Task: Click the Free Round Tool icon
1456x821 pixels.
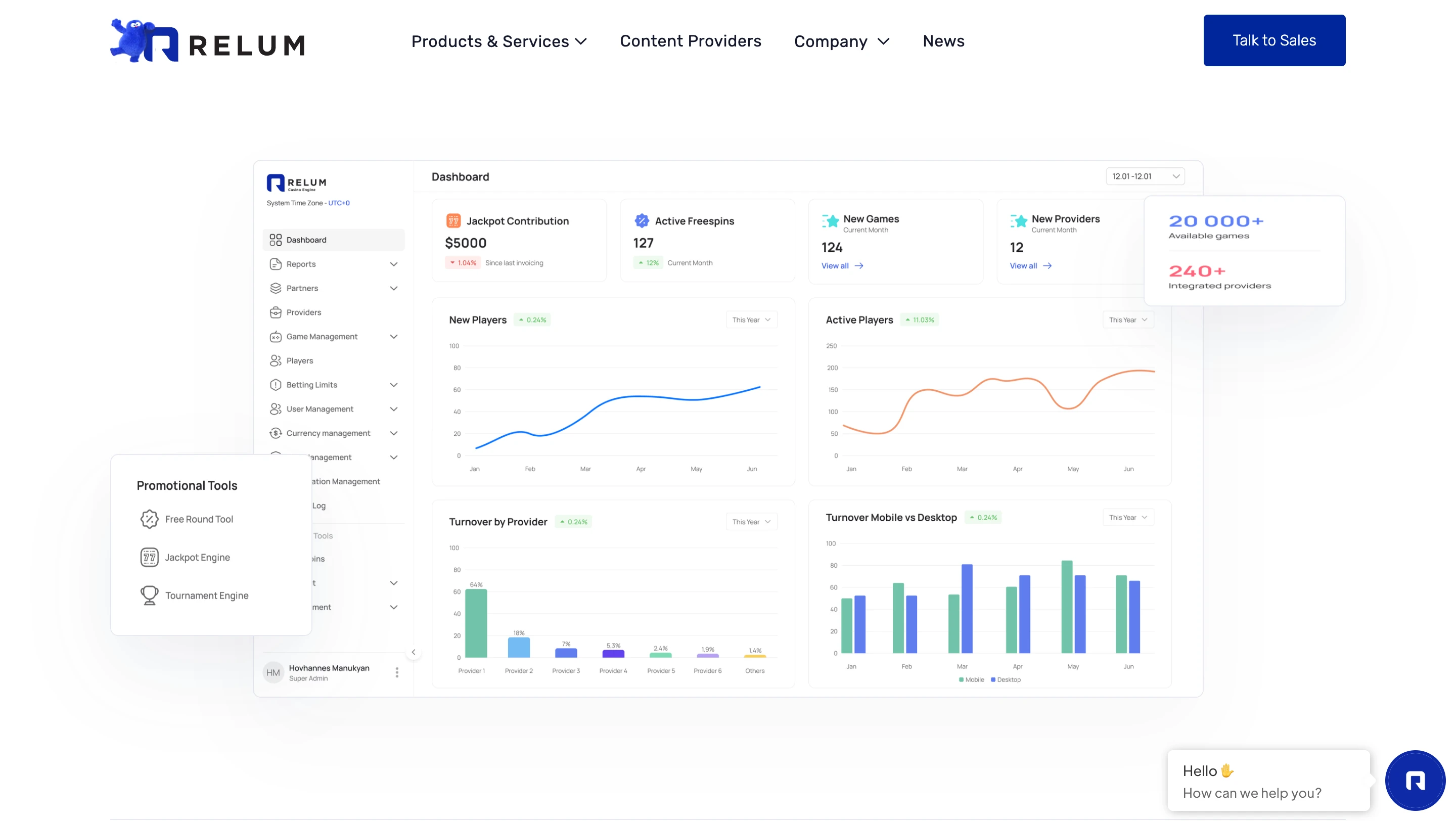Action: pos(149,519)
